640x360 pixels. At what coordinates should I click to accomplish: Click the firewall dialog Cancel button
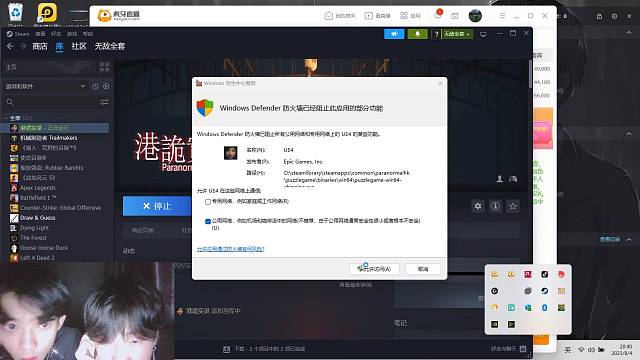423,269
